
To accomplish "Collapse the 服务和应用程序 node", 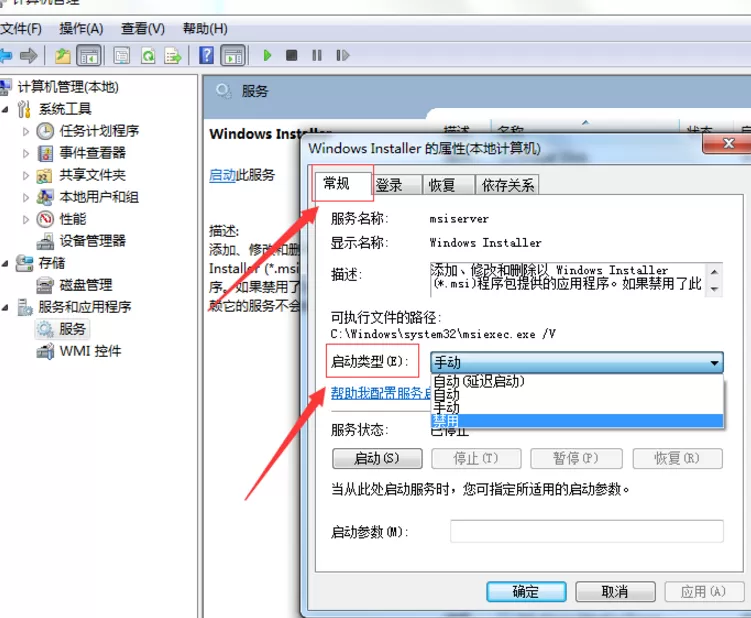I will (x=5, y=308).
